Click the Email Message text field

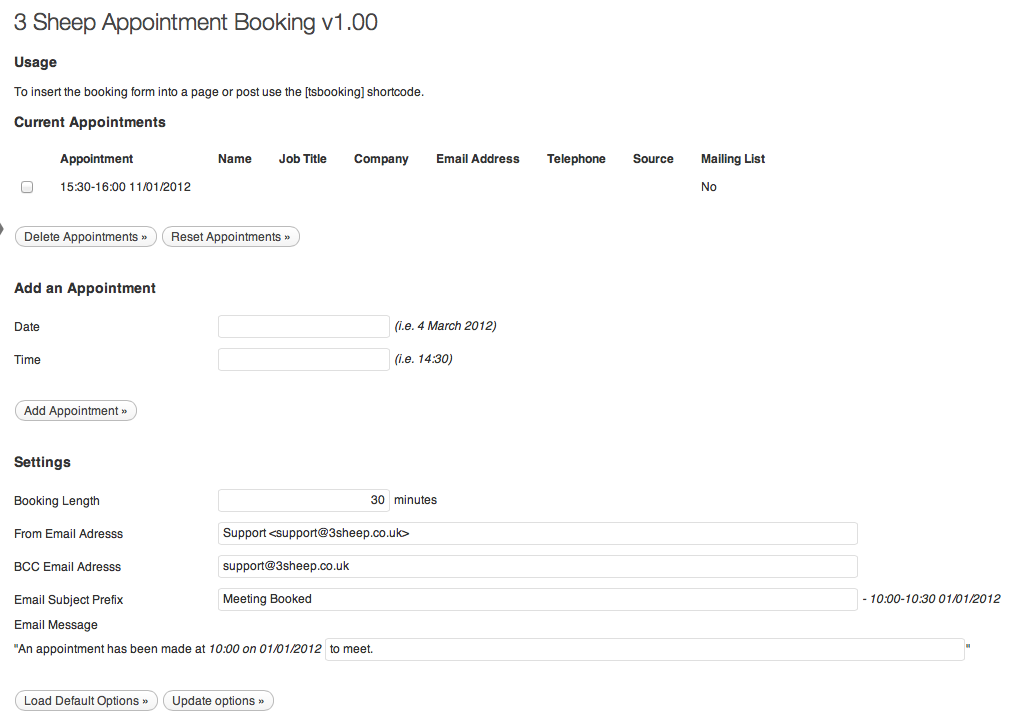coord(645,649)
